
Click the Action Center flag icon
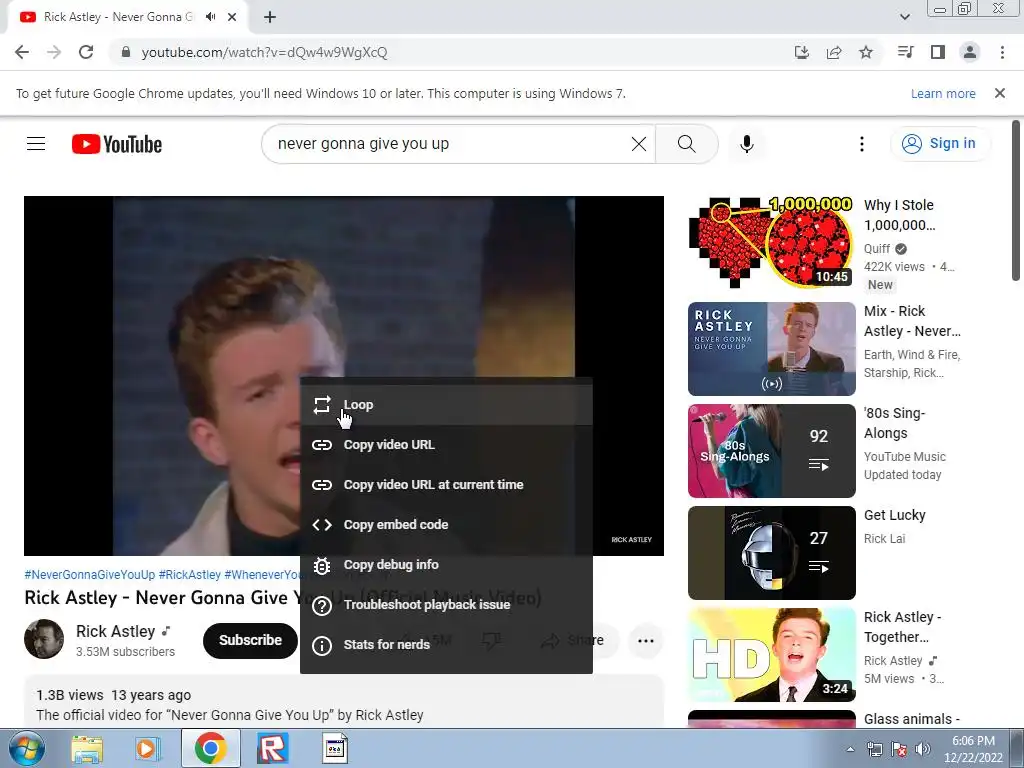tap(899, 749)
